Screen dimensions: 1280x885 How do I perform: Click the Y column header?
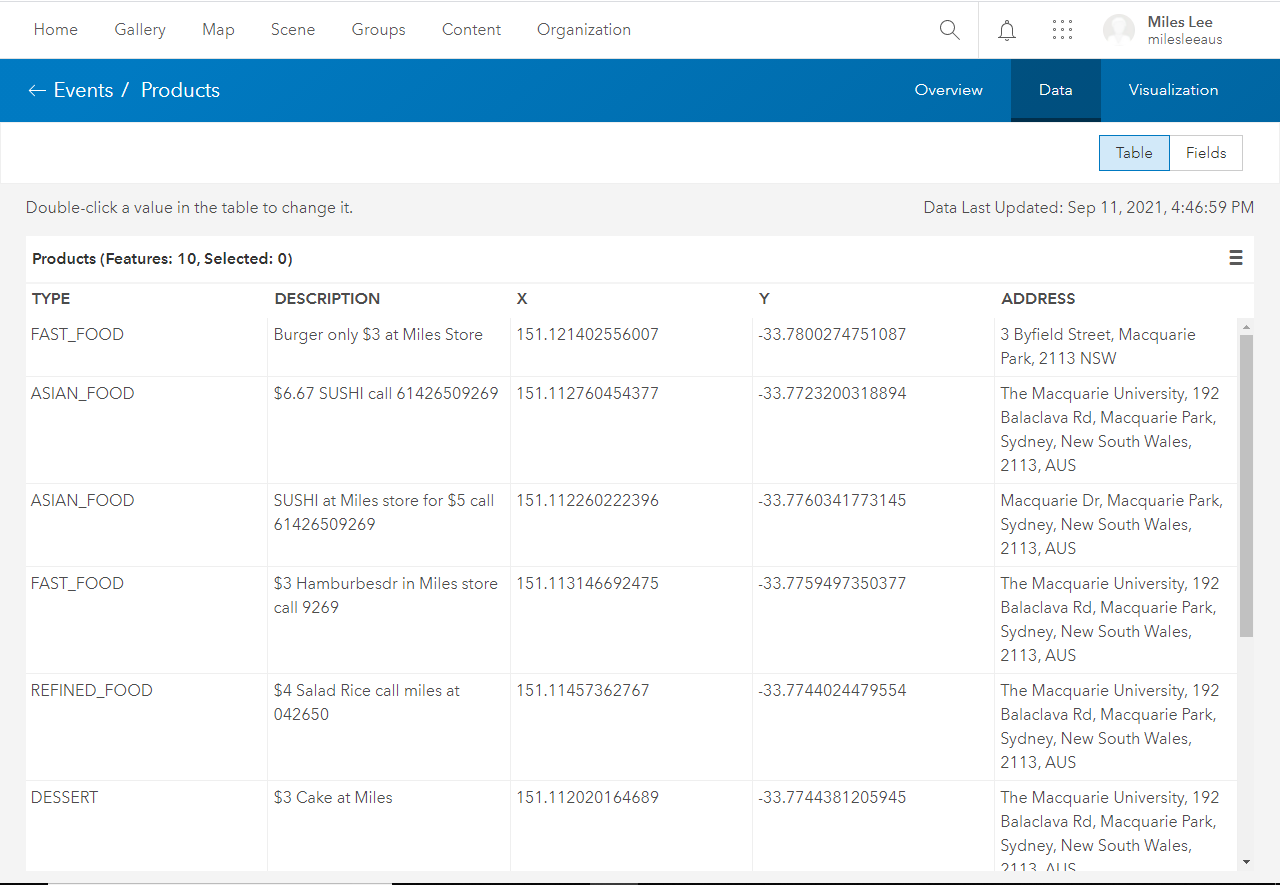(765, 299)
